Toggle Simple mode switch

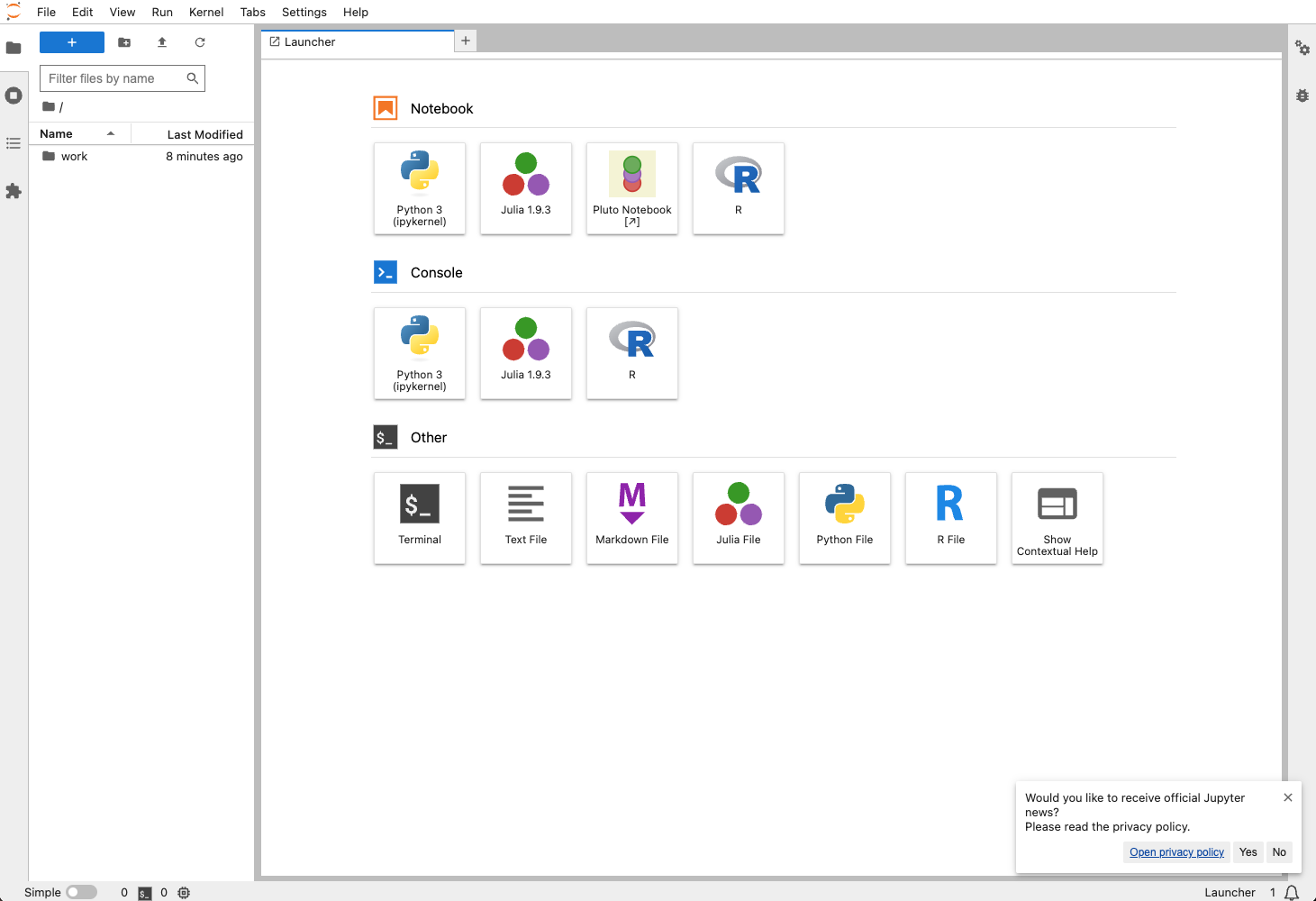[x=81, y=892]
